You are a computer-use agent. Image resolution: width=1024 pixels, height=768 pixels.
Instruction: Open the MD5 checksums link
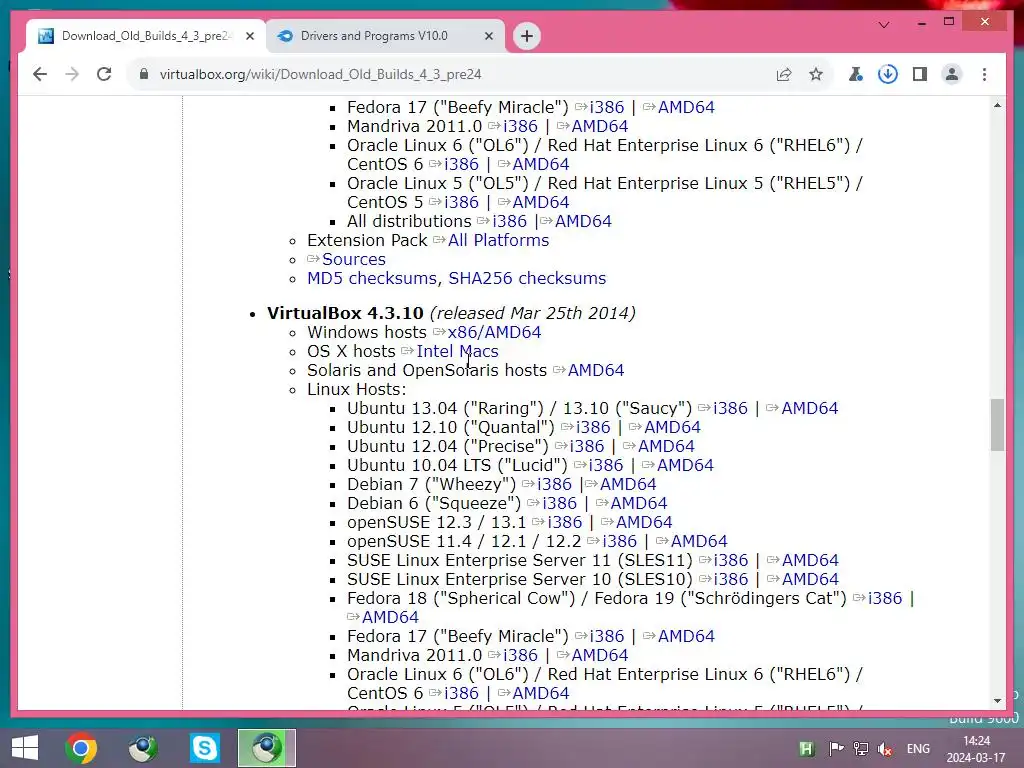[372, 278]
